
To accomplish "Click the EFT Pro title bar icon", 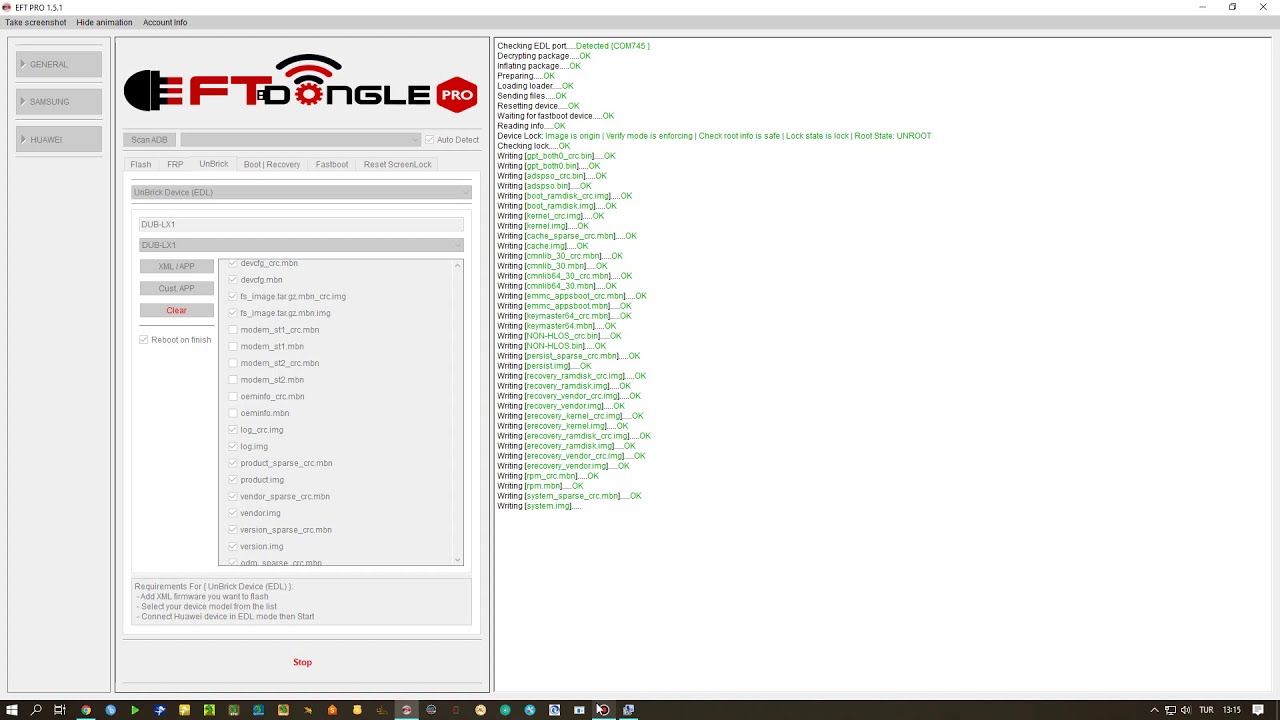I will pyautogui.click(x=7, y=7).
